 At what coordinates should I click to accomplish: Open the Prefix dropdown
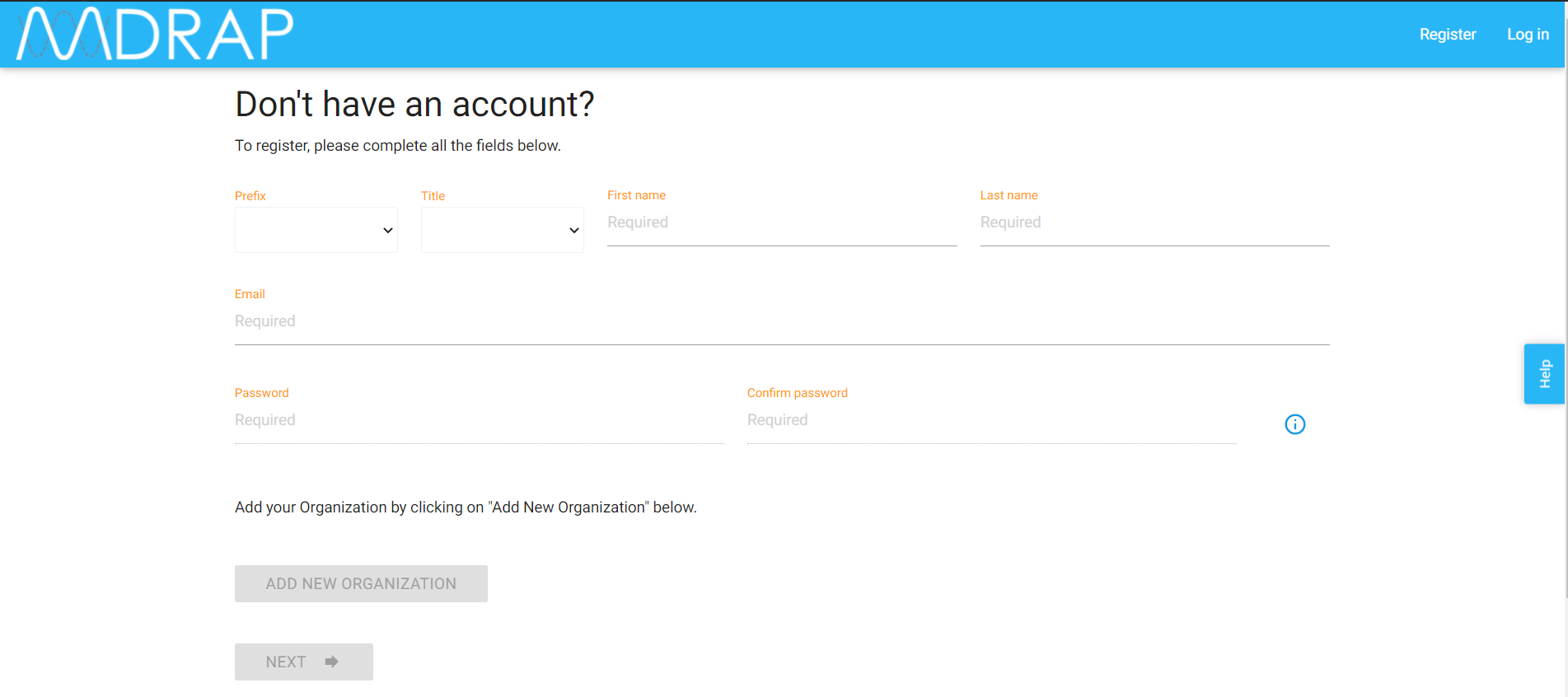point(316,230)
